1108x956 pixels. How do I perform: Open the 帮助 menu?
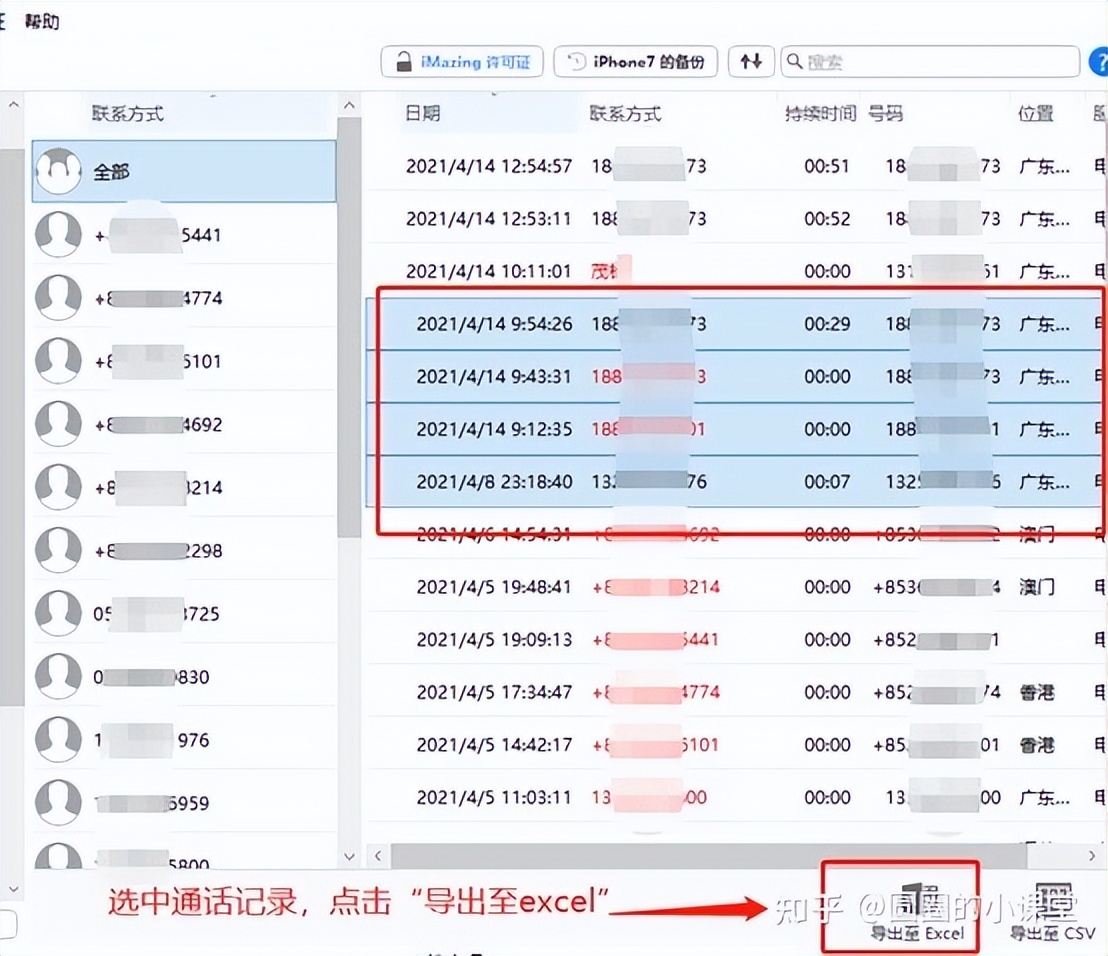click(x=42, y=20)
